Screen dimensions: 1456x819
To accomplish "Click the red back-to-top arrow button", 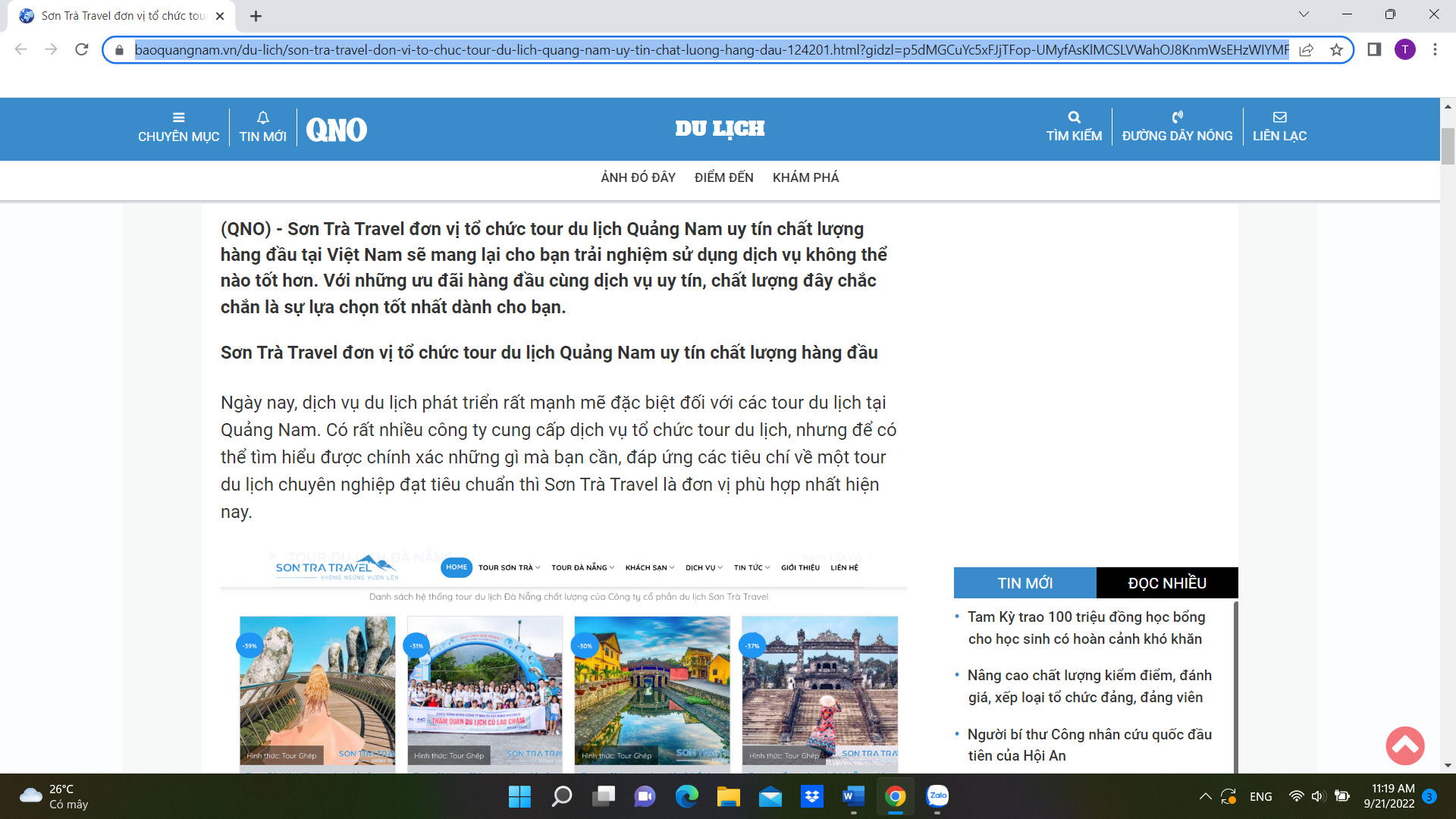I will [x=1404, y=745].
